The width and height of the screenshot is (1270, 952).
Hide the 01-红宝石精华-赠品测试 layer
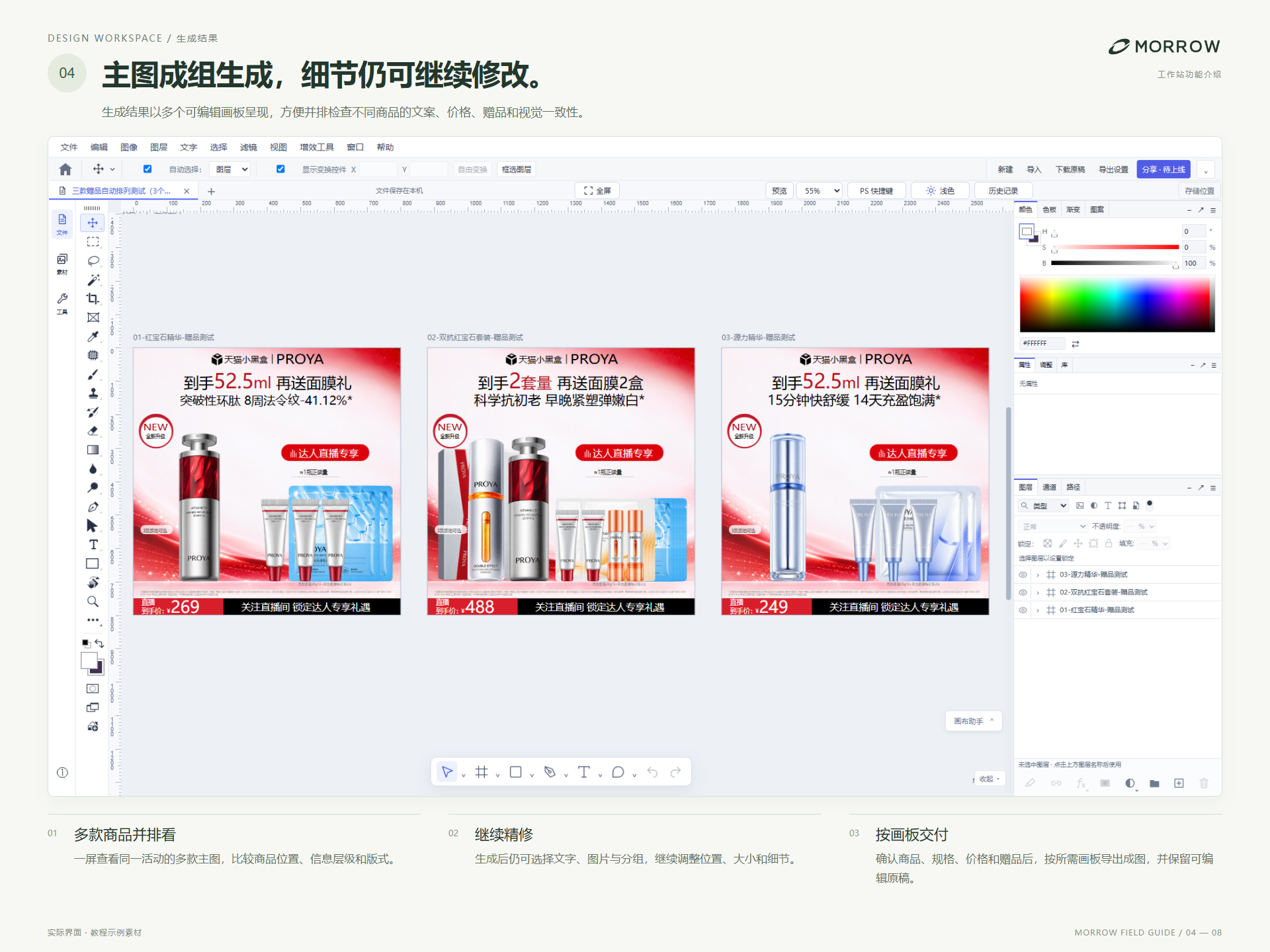click(x=1023, y=610)
